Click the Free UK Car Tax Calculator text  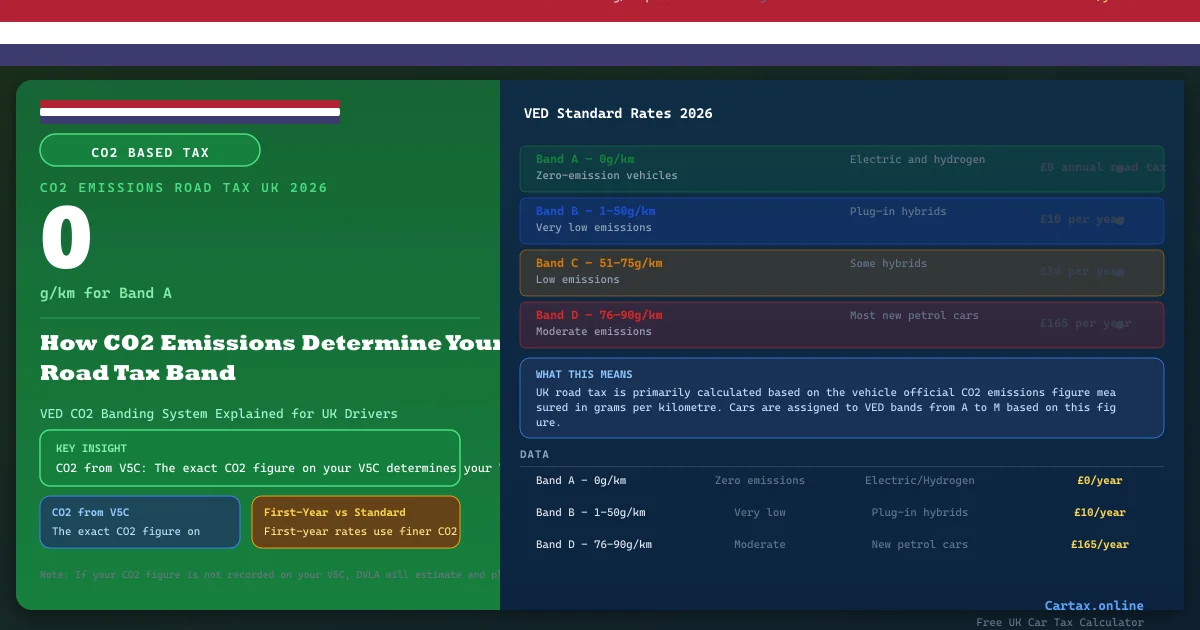(x=1059, y=622)
